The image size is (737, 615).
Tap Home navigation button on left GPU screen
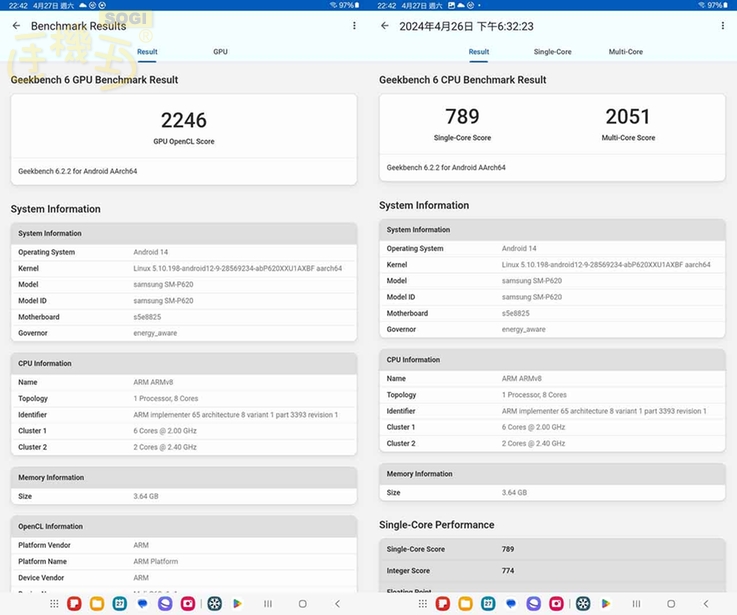(303, 603)
